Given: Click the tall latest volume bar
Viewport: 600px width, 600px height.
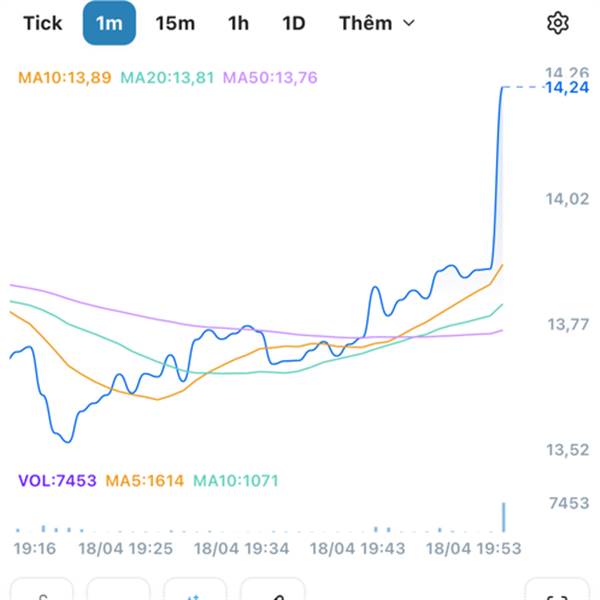Looking at the screenshot, I should click(504, 517).
